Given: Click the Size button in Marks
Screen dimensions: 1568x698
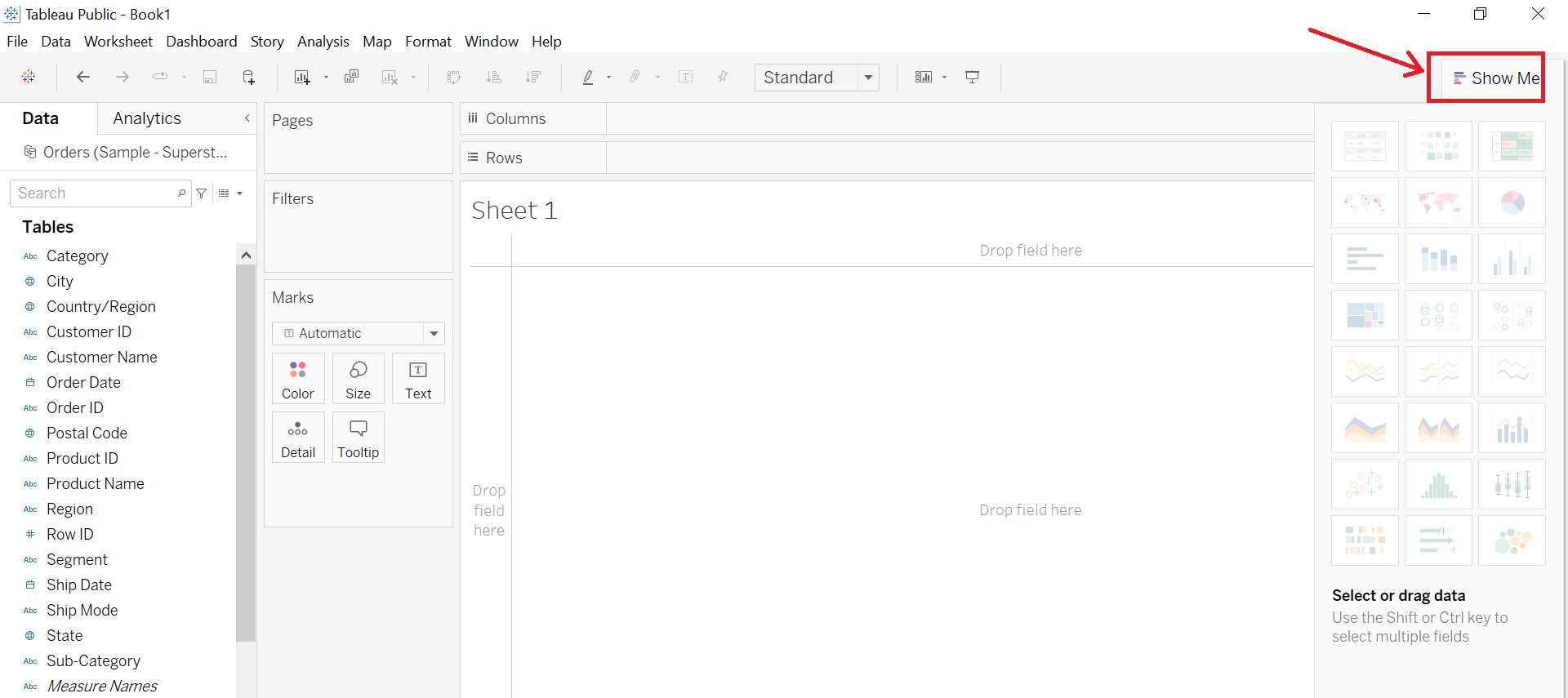Looking at the screenshot, I should pyautogui.click(x=358, y=379).
